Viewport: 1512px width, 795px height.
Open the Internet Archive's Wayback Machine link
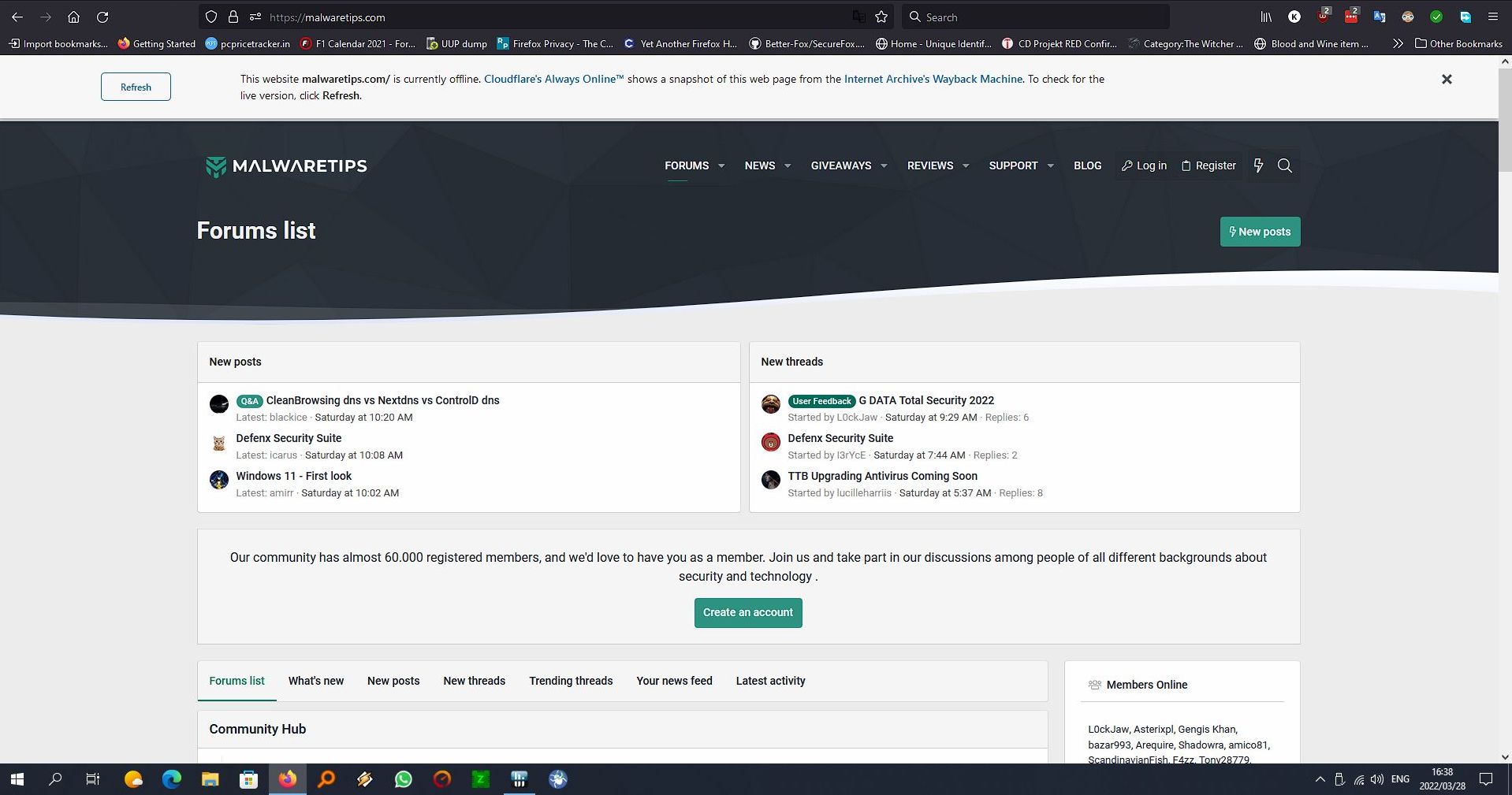[x=933, y=79]
